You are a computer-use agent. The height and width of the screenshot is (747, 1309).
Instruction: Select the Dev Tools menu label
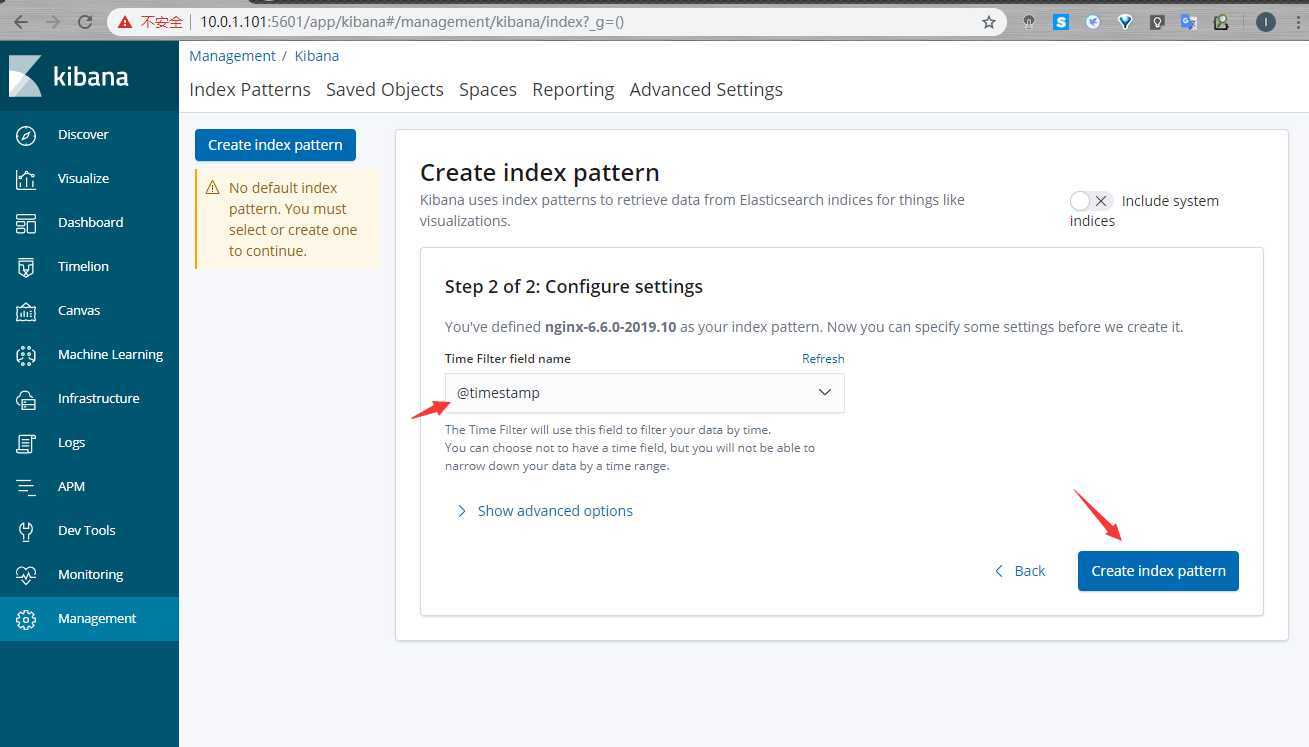pyautogui.click(x=87, y=531)
